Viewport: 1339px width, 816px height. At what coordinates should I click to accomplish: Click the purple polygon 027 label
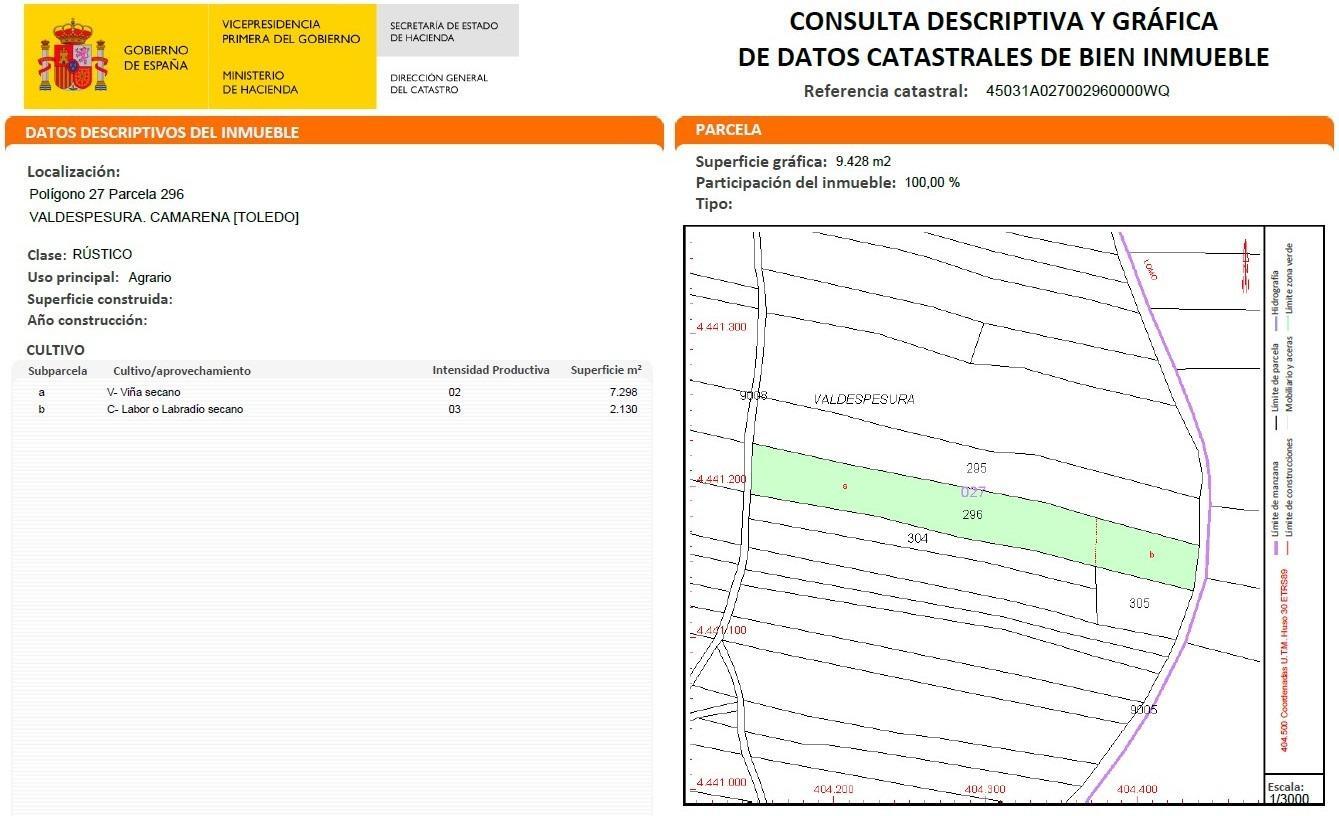pyautogui.click(x=973, y=492)
